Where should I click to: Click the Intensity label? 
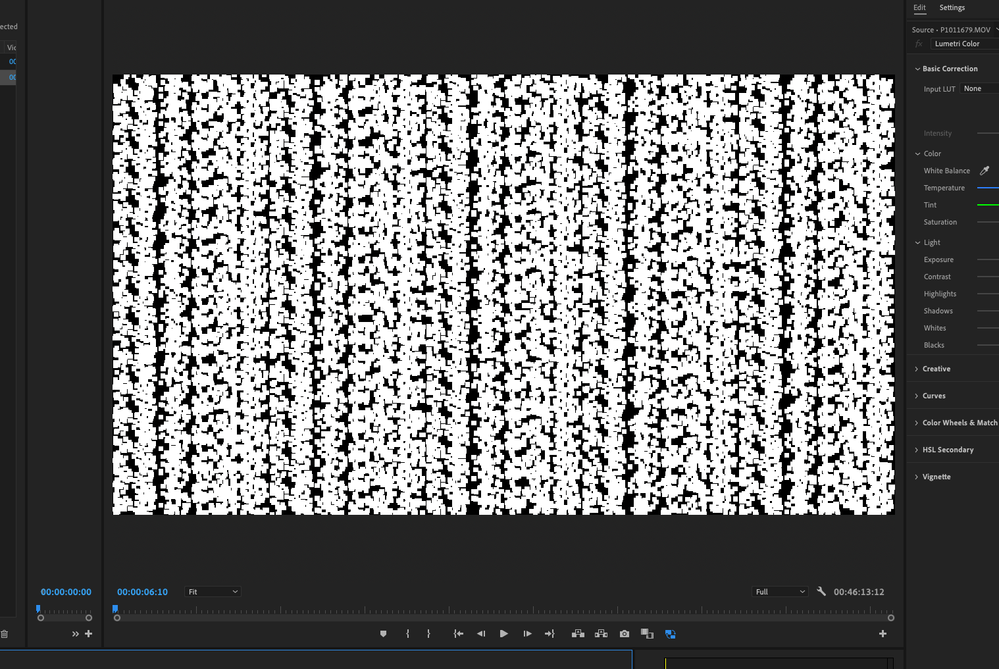pos(938,133)
